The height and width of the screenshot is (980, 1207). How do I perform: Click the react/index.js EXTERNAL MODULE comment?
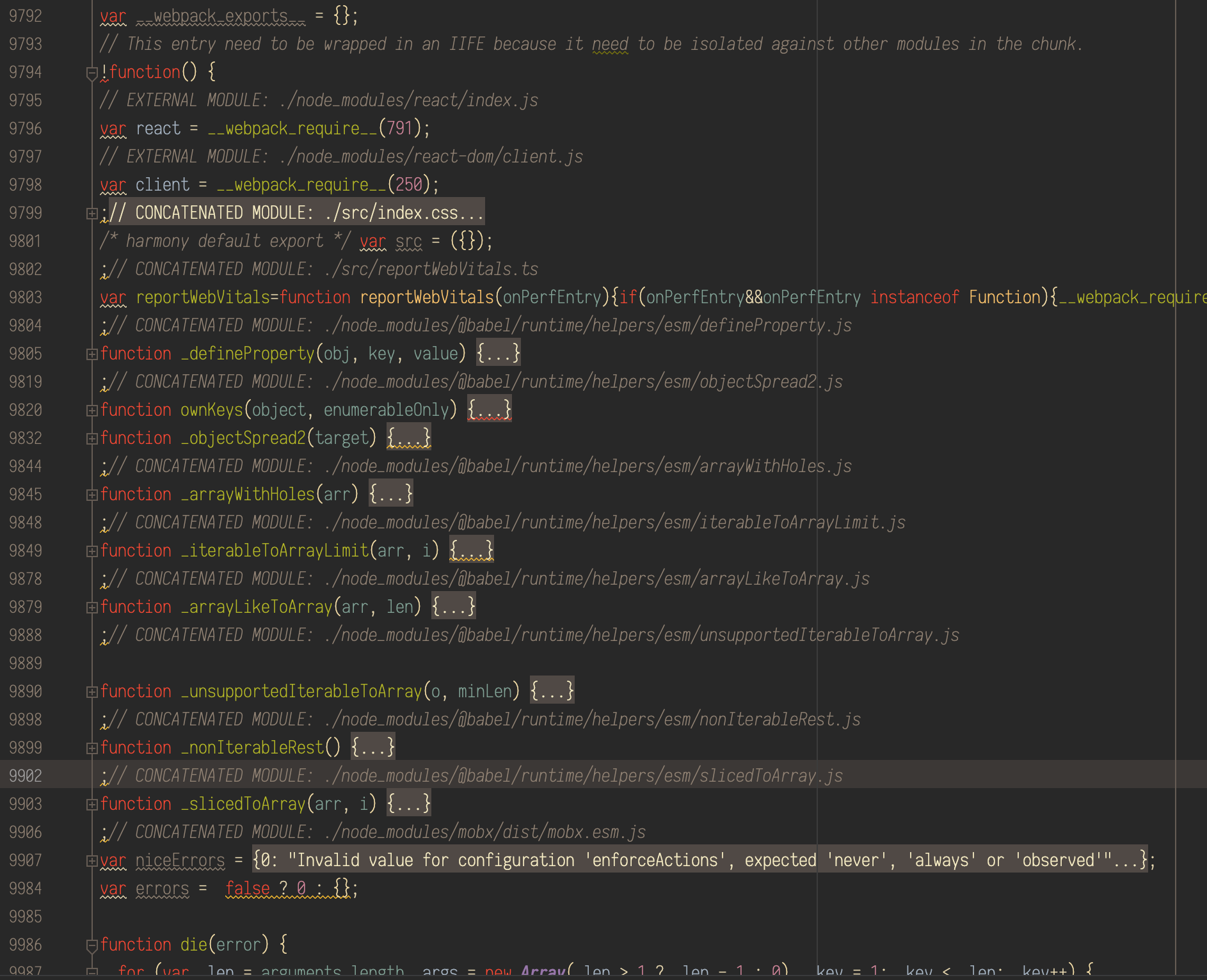tap(319, 100)
